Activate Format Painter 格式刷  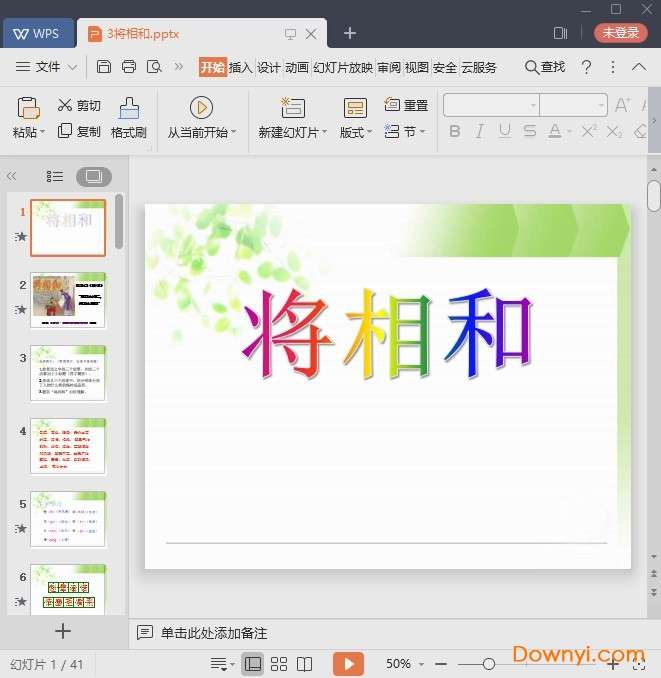coord(129,117)
